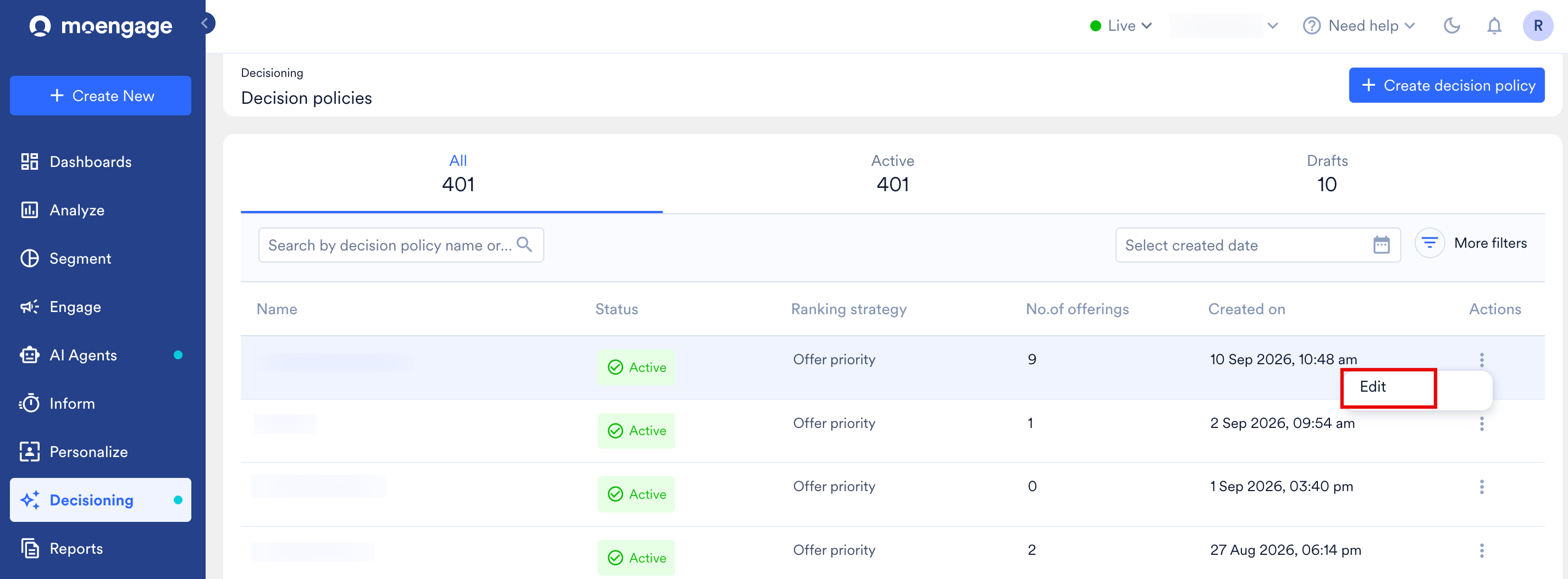Click Create New button
The width and height of the screenshot is (1568, 579).
pos(101,96)
